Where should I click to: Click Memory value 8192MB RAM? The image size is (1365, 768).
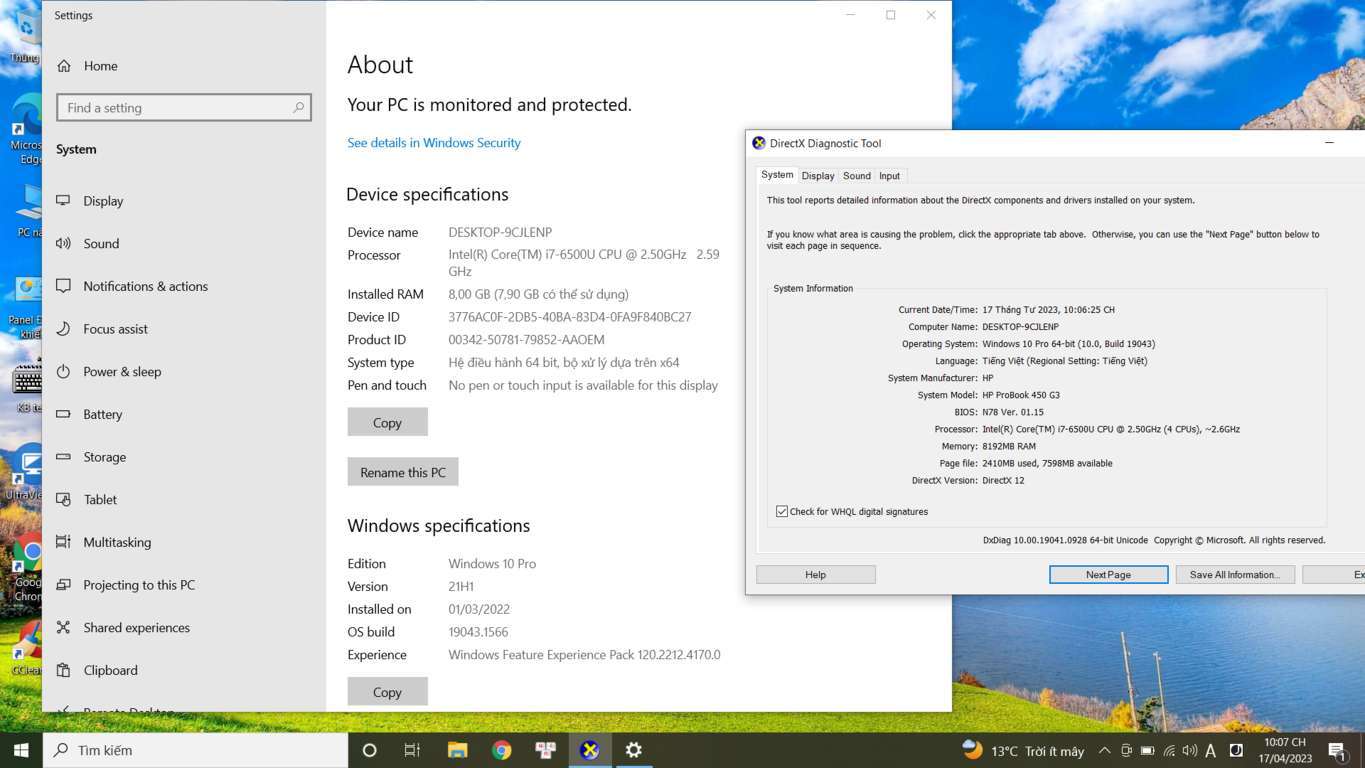(1009, 447)
